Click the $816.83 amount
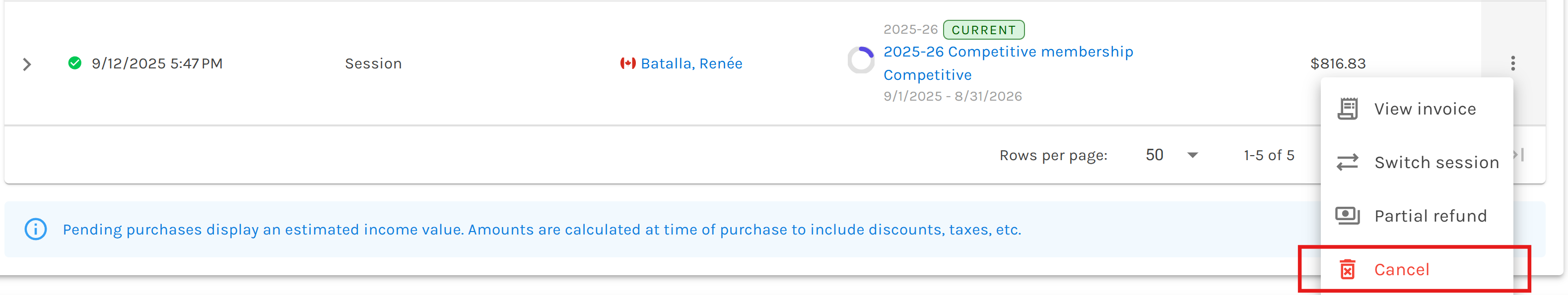Image resolution: width=1568 pixels, height=295 pixels. pyautogui.click(x=1337, y=64)
